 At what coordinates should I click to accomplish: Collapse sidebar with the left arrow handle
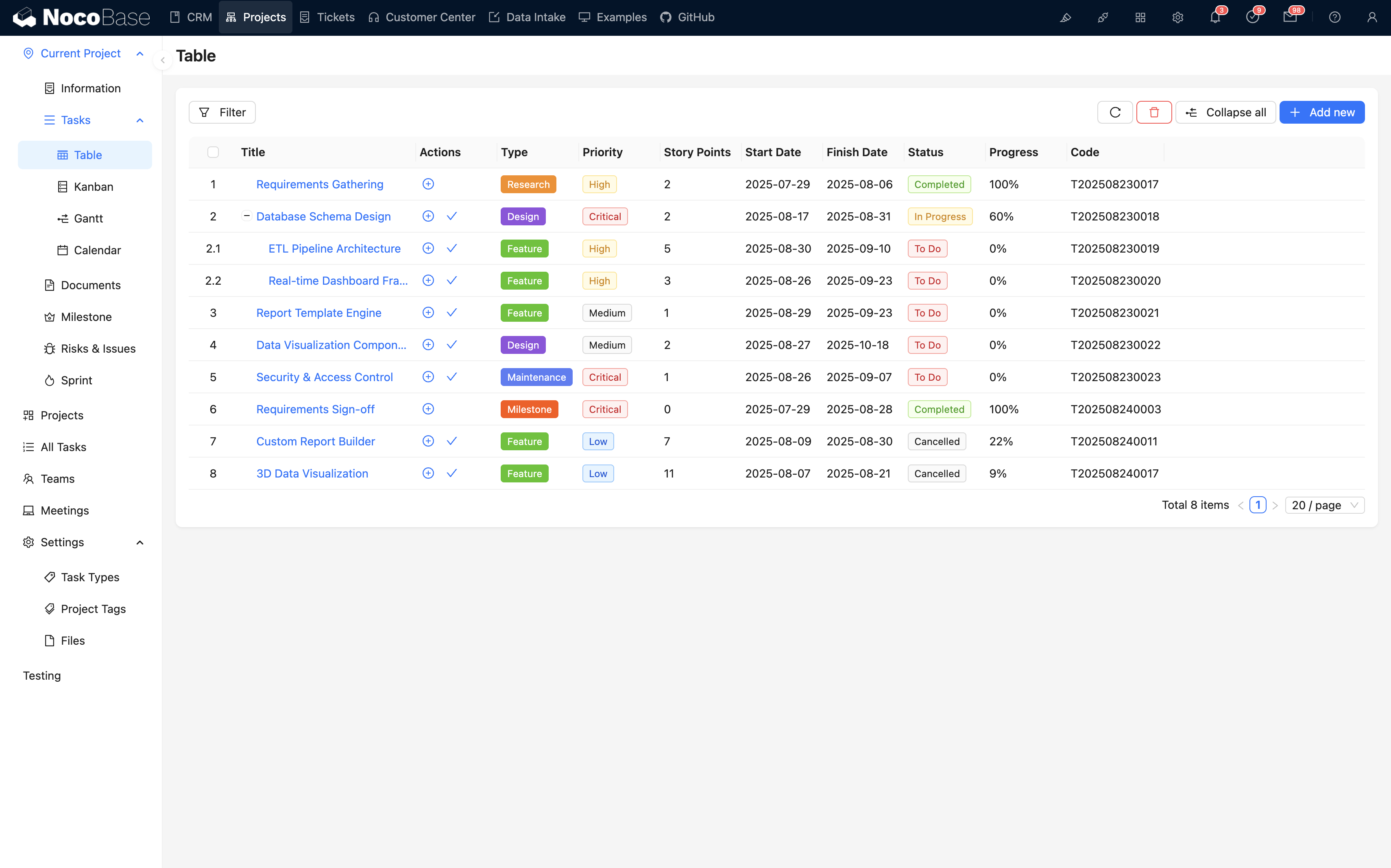[x=162, y=60]
